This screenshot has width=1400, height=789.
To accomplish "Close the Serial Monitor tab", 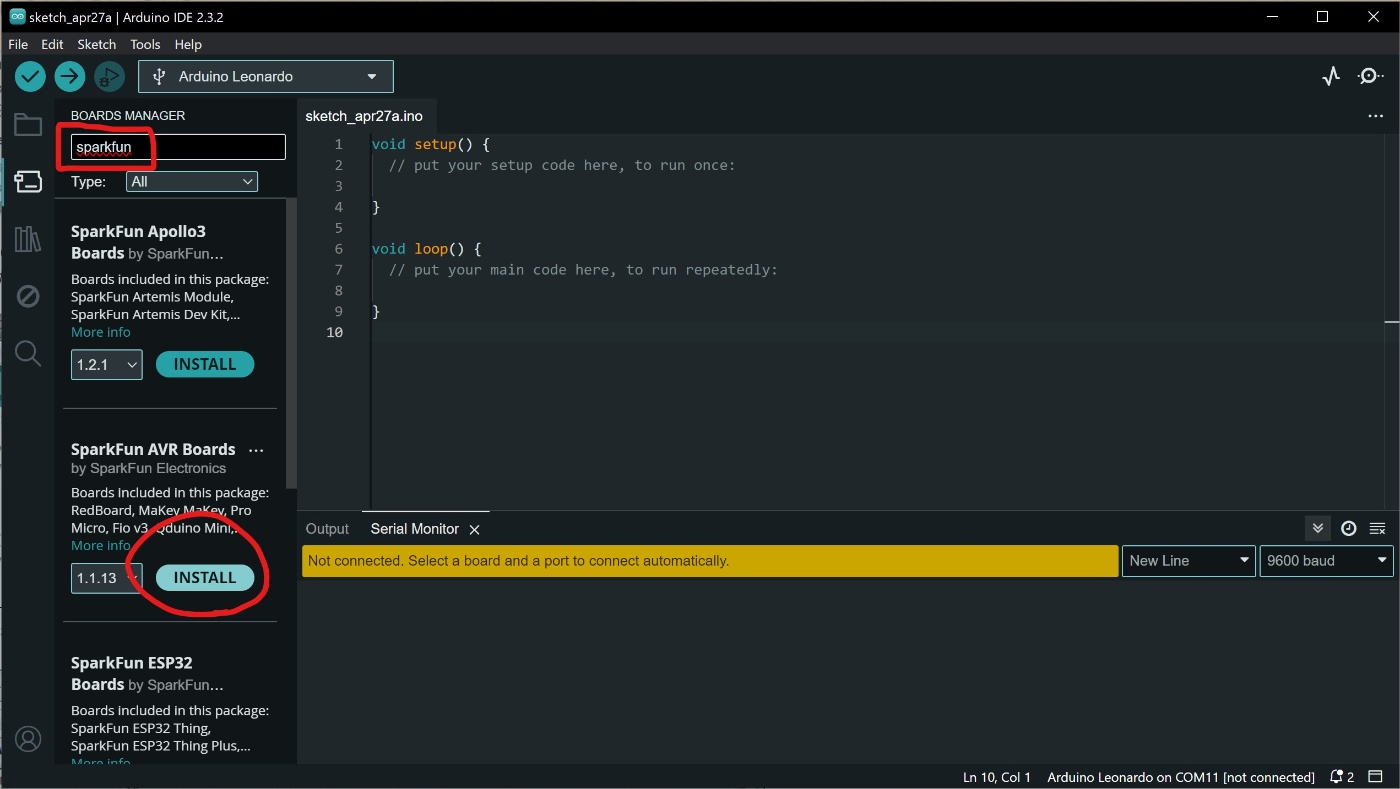I will tap(475, 529).
